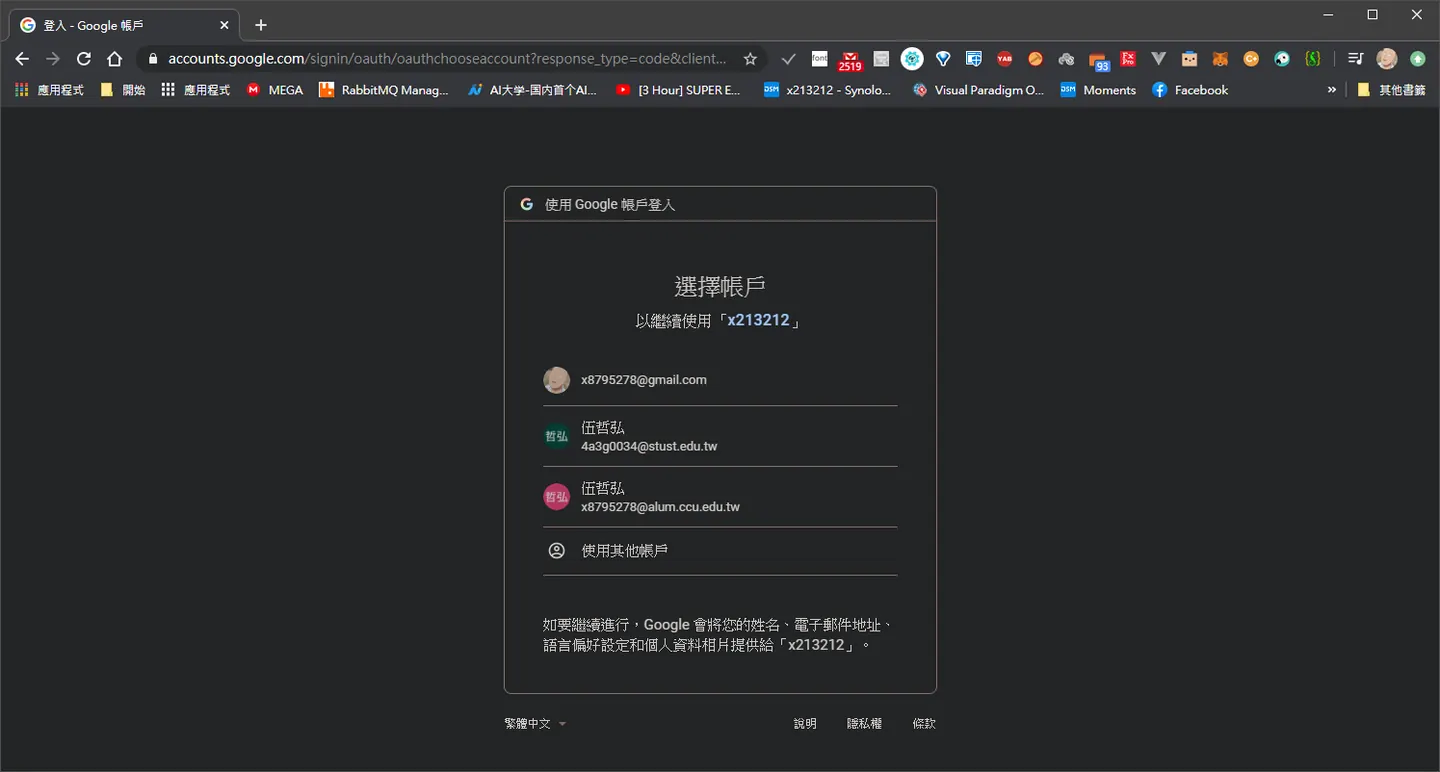Select 使用其他帳戶 to use another account
This screenshot has width=1440, height=772.
[720, 551]
